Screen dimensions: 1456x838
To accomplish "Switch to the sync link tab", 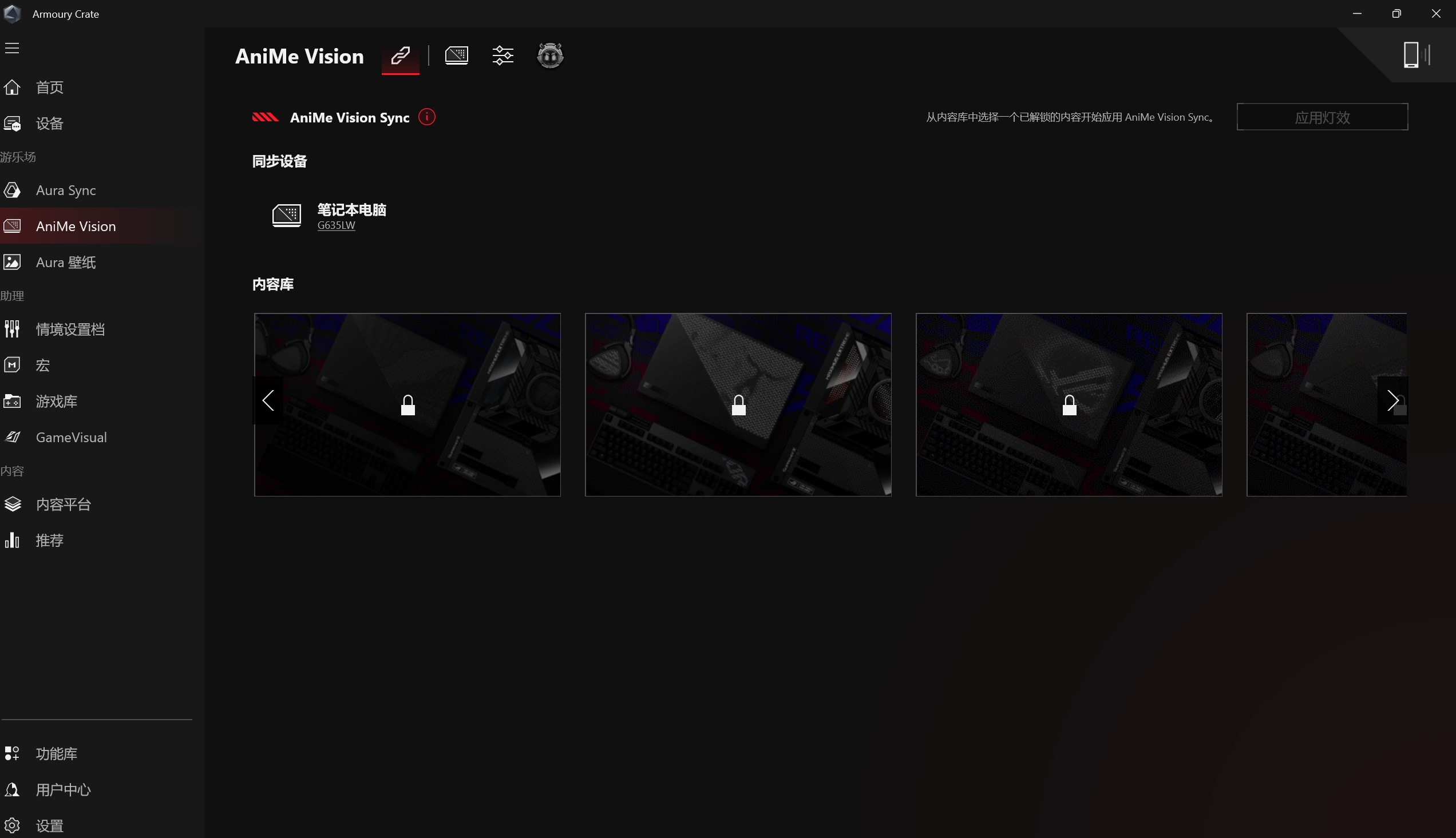I will point(401,56).
